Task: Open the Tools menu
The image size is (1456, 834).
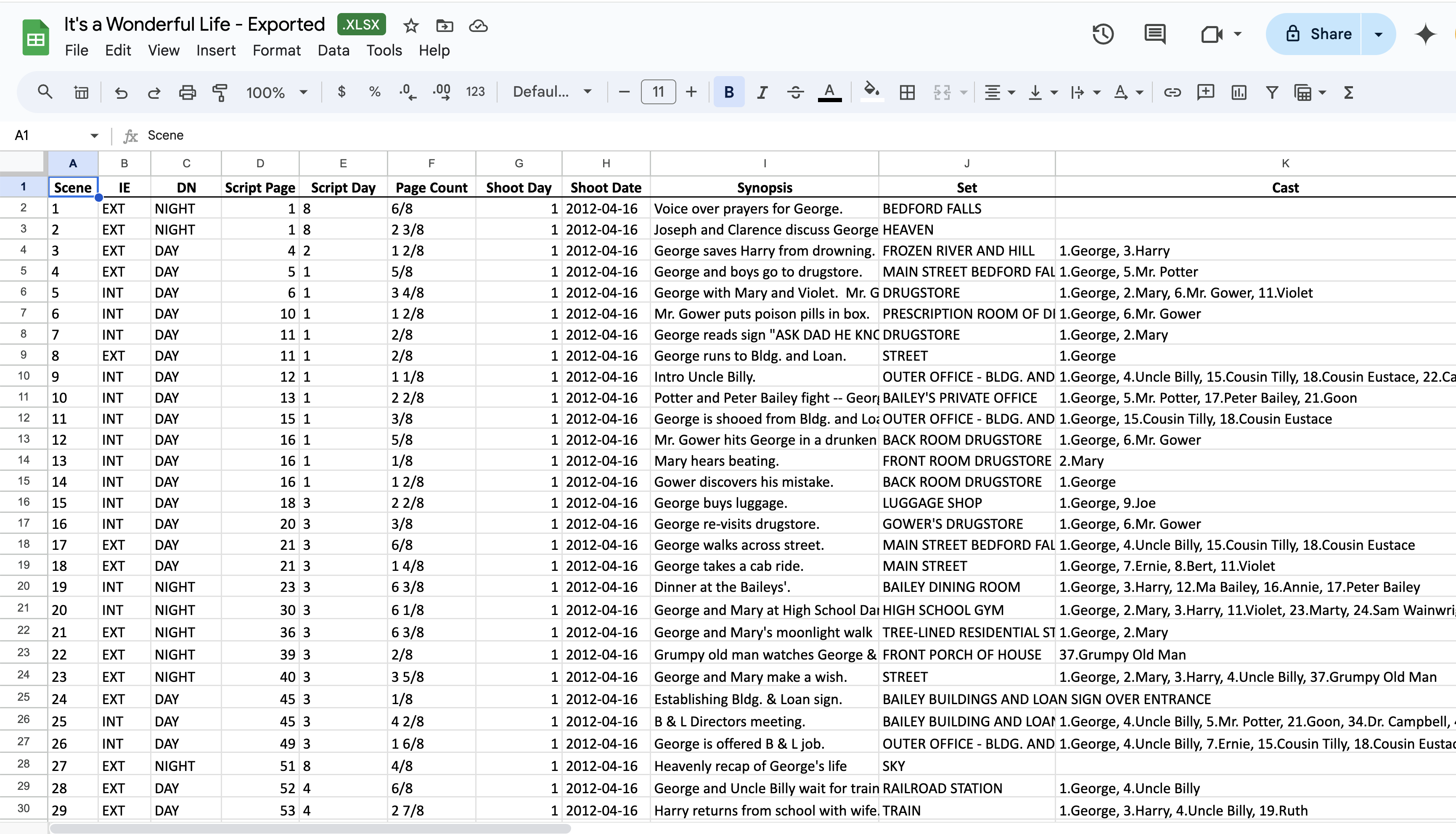Action: [384, 50]
